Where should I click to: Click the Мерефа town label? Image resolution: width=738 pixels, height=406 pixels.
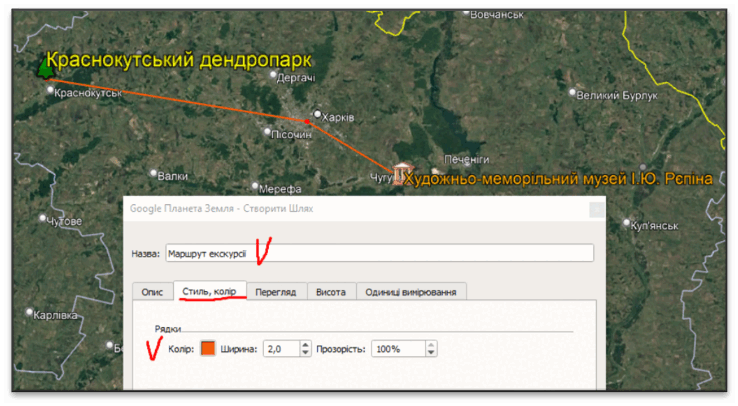[280, 189]
